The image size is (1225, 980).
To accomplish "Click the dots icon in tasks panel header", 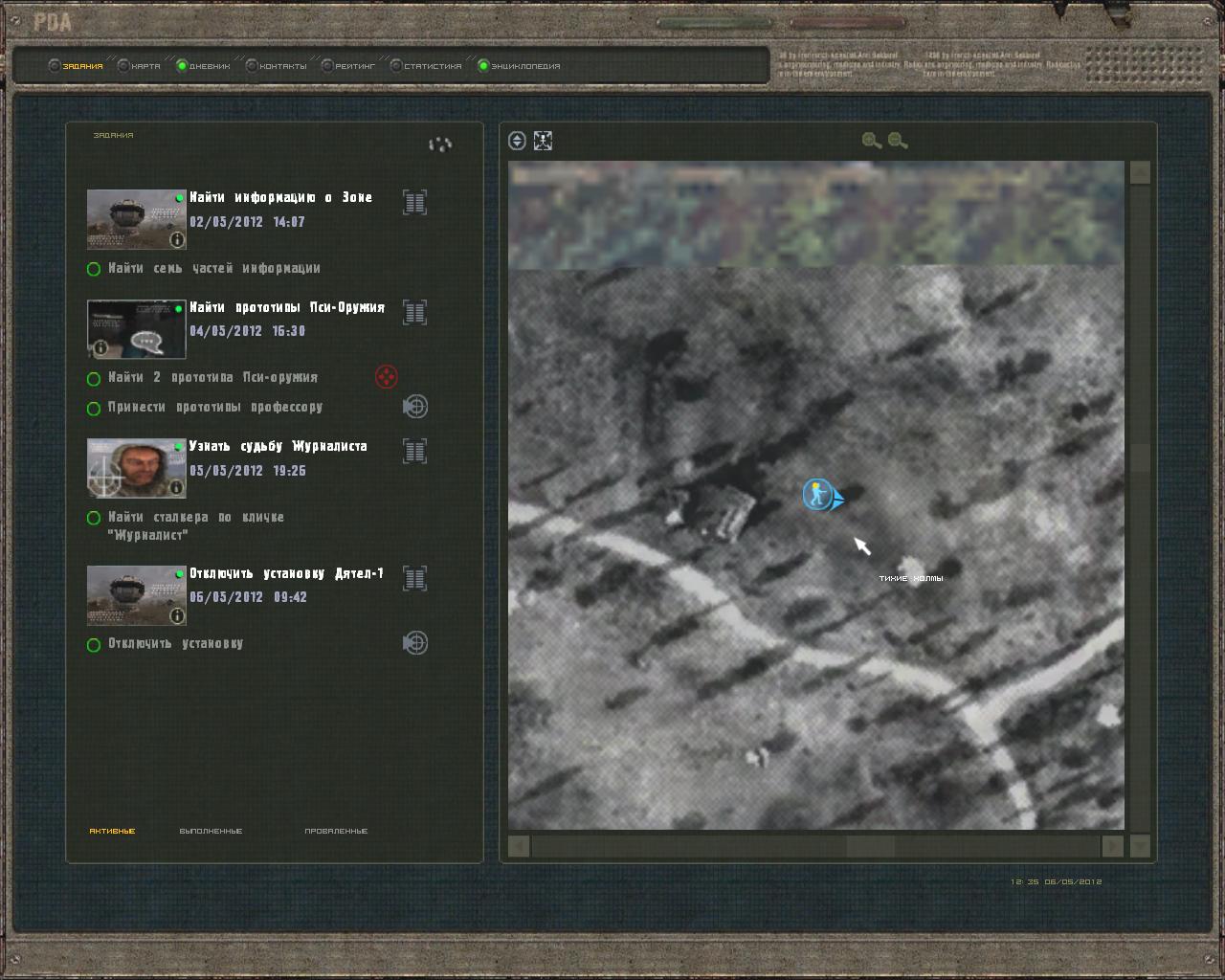I will (440, 145).
